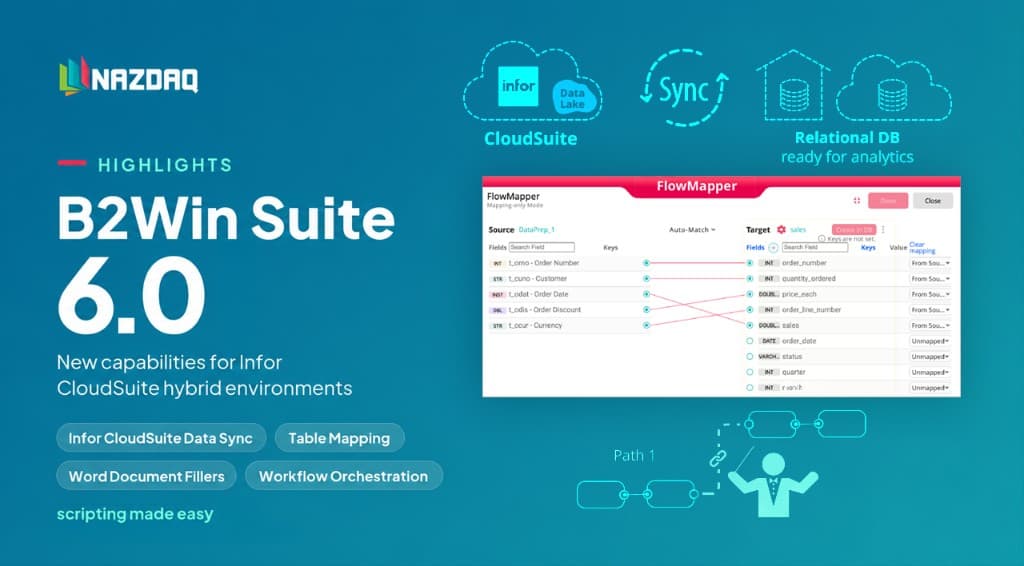This screenshot has height=566, width=1024.
Task: Click the STR type badge of t_ccur Currency
Action: [x=498, y=326]
